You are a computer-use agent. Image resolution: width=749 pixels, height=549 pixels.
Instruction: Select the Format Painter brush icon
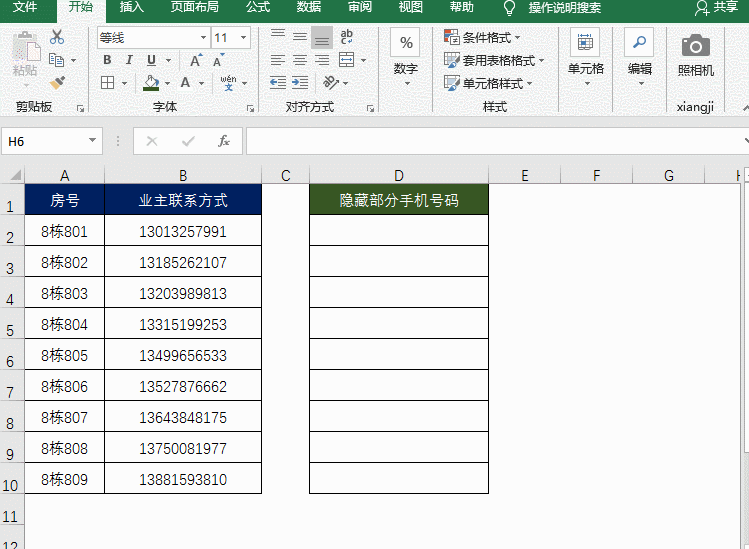point(57,83)
